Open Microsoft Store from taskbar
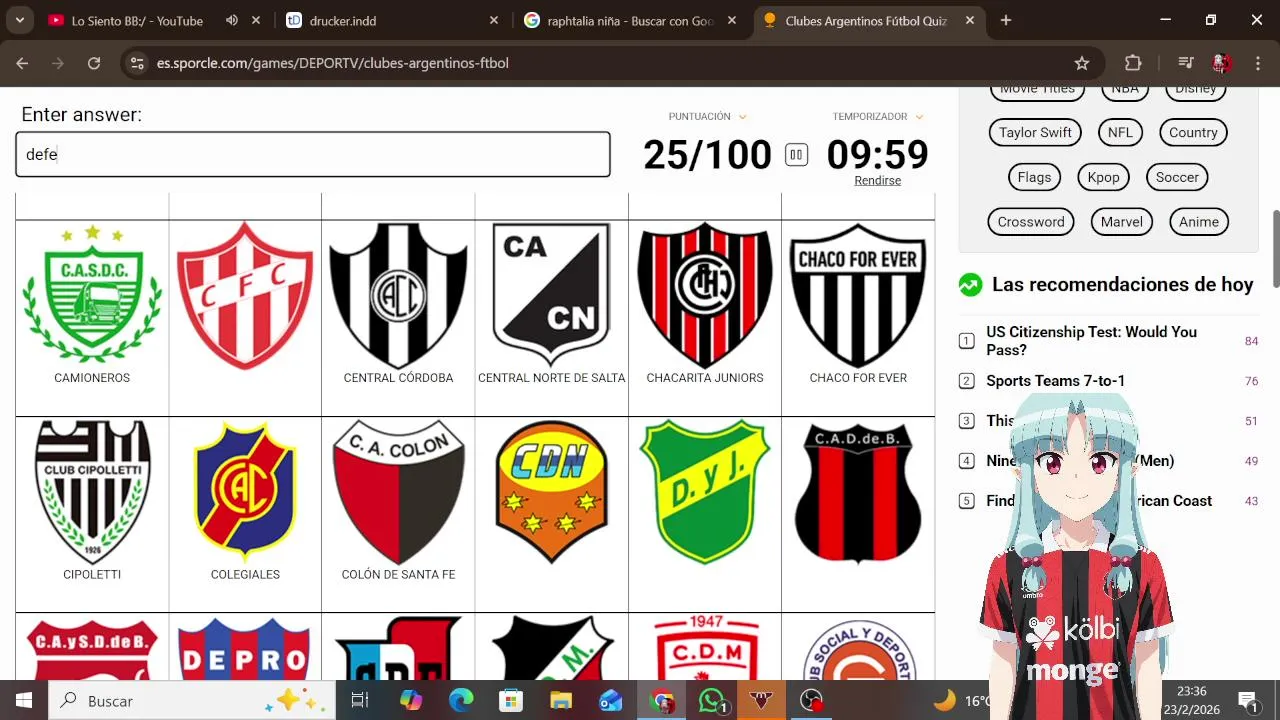The width and height of the screenshot is (1280, 720). pos(511,701)
